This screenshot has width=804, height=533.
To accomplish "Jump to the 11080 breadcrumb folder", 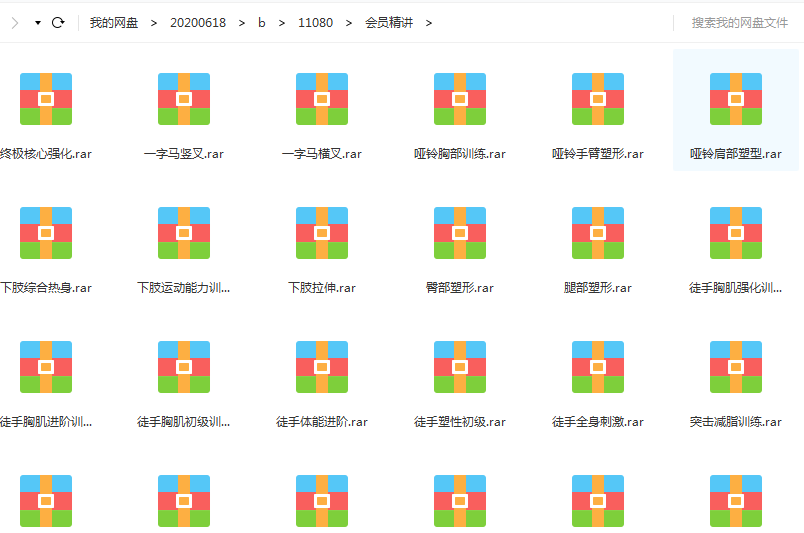I will [x=315, y=22].
